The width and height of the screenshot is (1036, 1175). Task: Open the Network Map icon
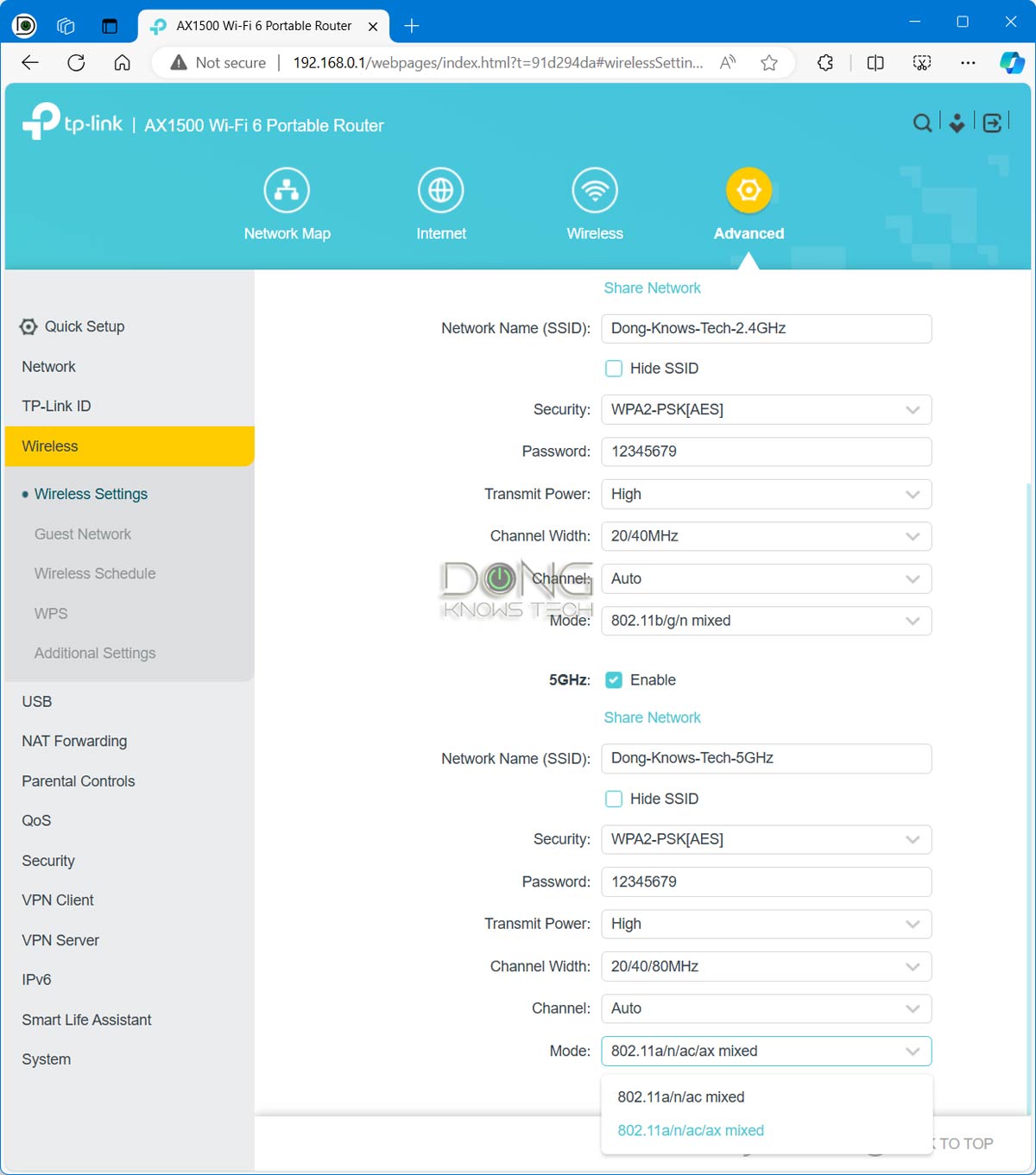[287, 190]
